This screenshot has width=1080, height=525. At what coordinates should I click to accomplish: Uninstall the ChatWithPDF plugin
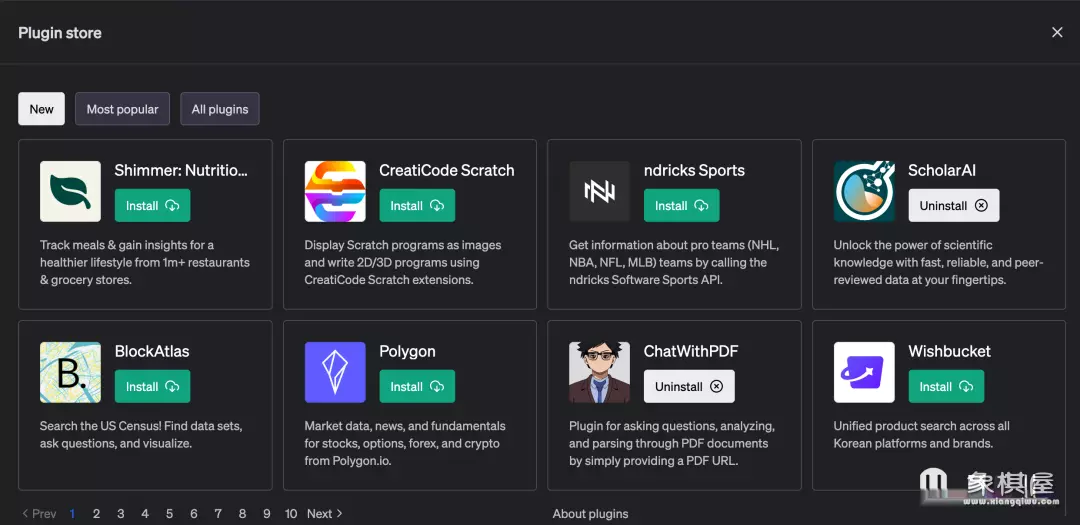click(x=689, y=387)
